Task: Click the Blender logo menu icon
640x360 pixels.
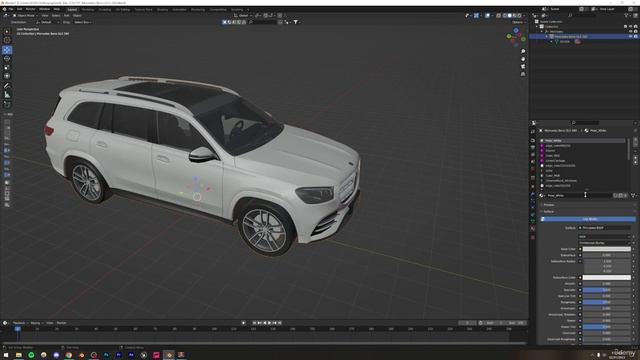Action: point(4,9)
